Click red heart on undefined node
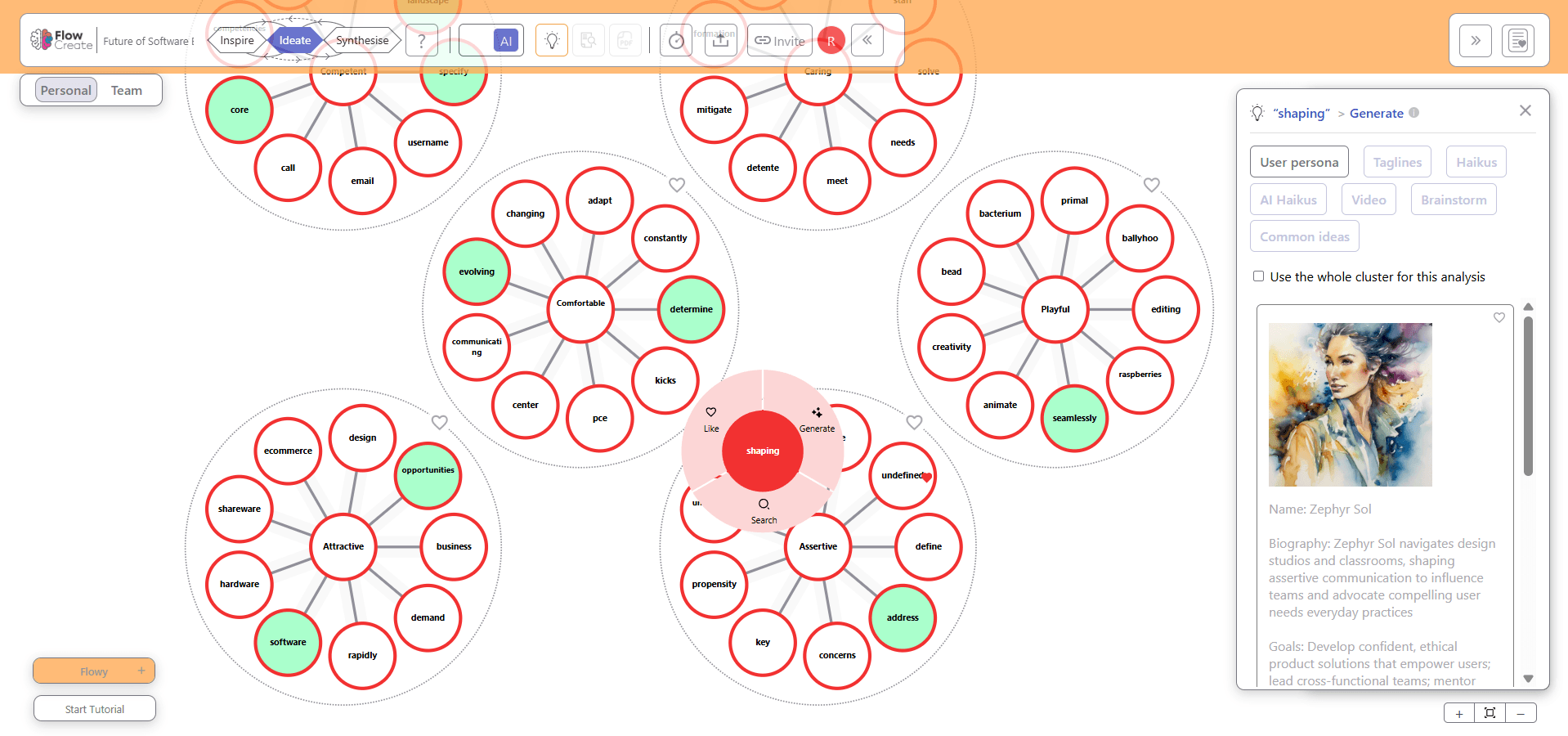 [x=927, y=478]
